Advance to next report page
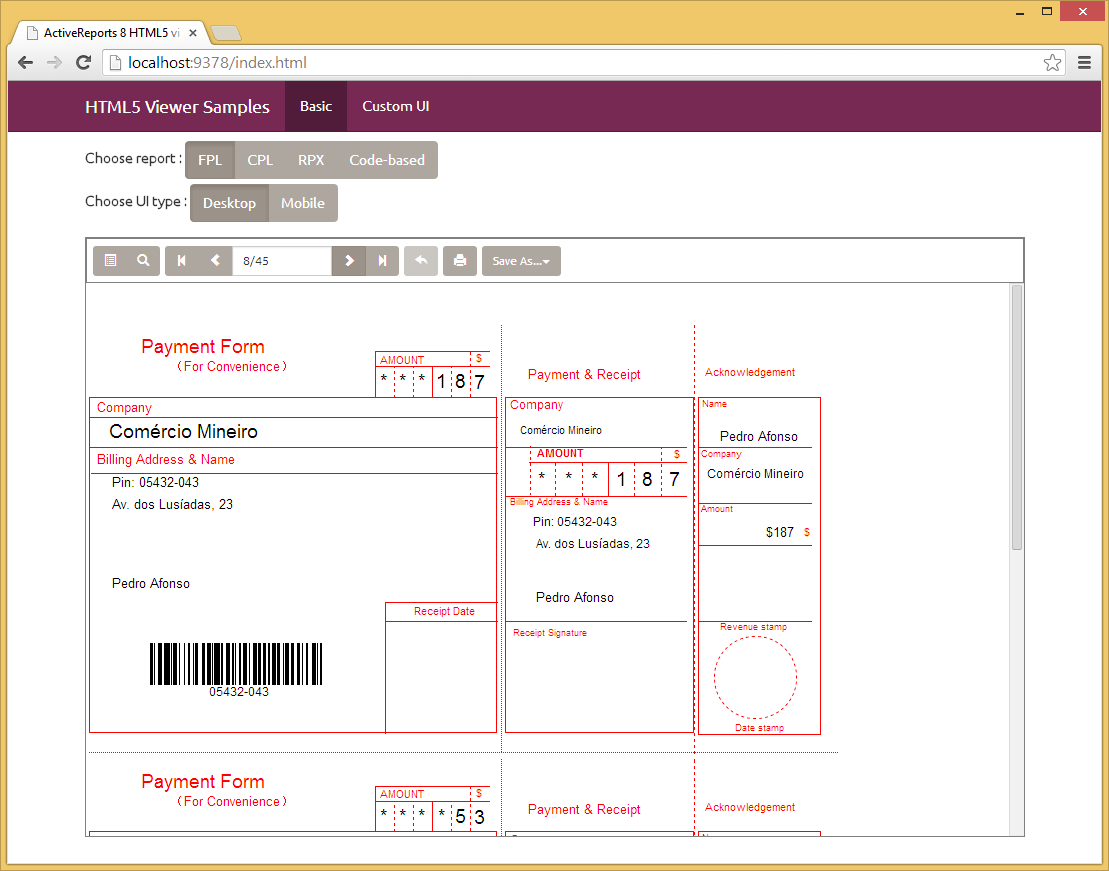1109x871 pixels. pos(349,261)
